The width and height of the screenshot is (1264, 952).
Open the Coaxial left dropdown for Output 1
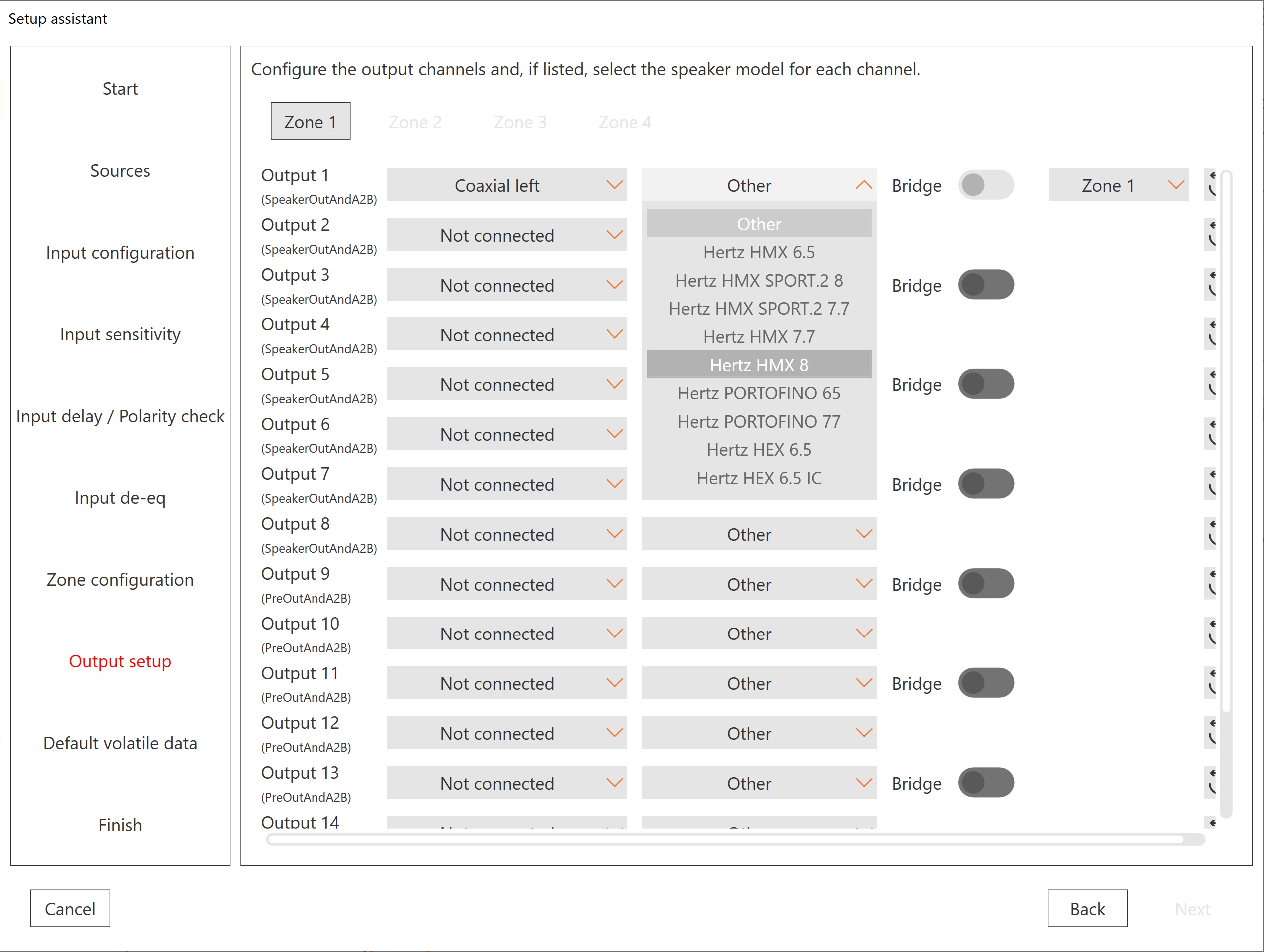coord(506,185)
